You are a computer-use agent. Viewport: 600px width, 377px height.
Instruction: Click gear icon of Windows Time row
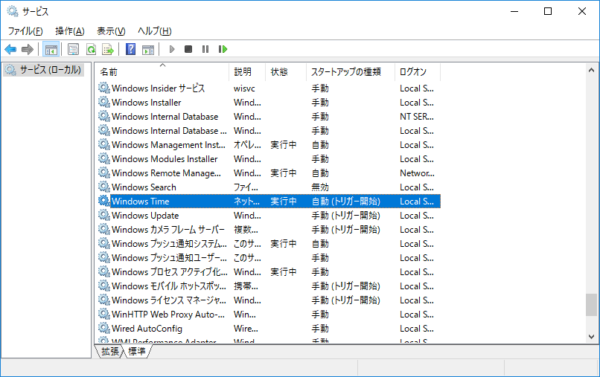(104, 201)
